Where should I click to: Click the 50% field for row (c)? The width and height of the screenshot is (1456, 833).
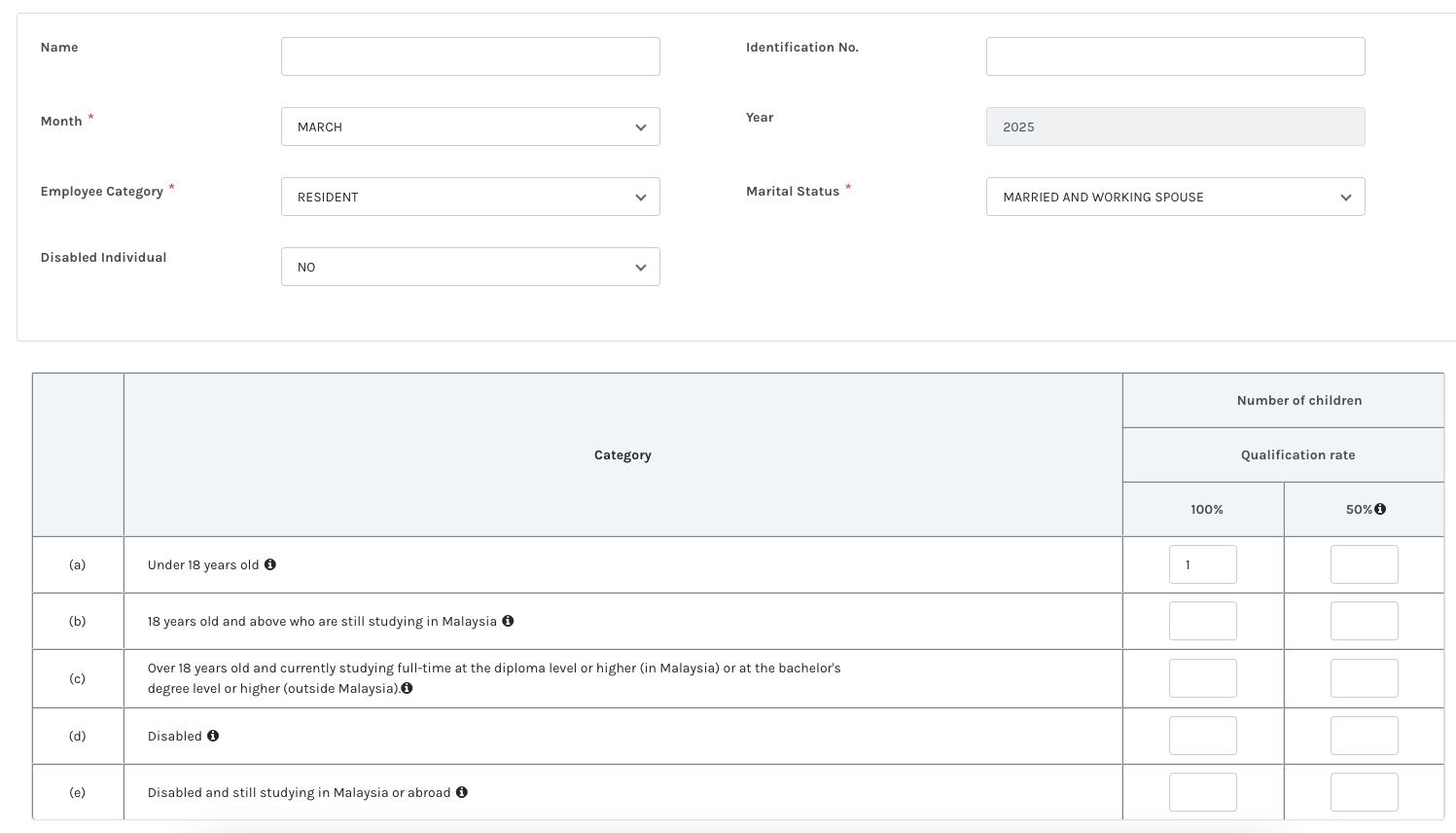[x=1365, y=678]
